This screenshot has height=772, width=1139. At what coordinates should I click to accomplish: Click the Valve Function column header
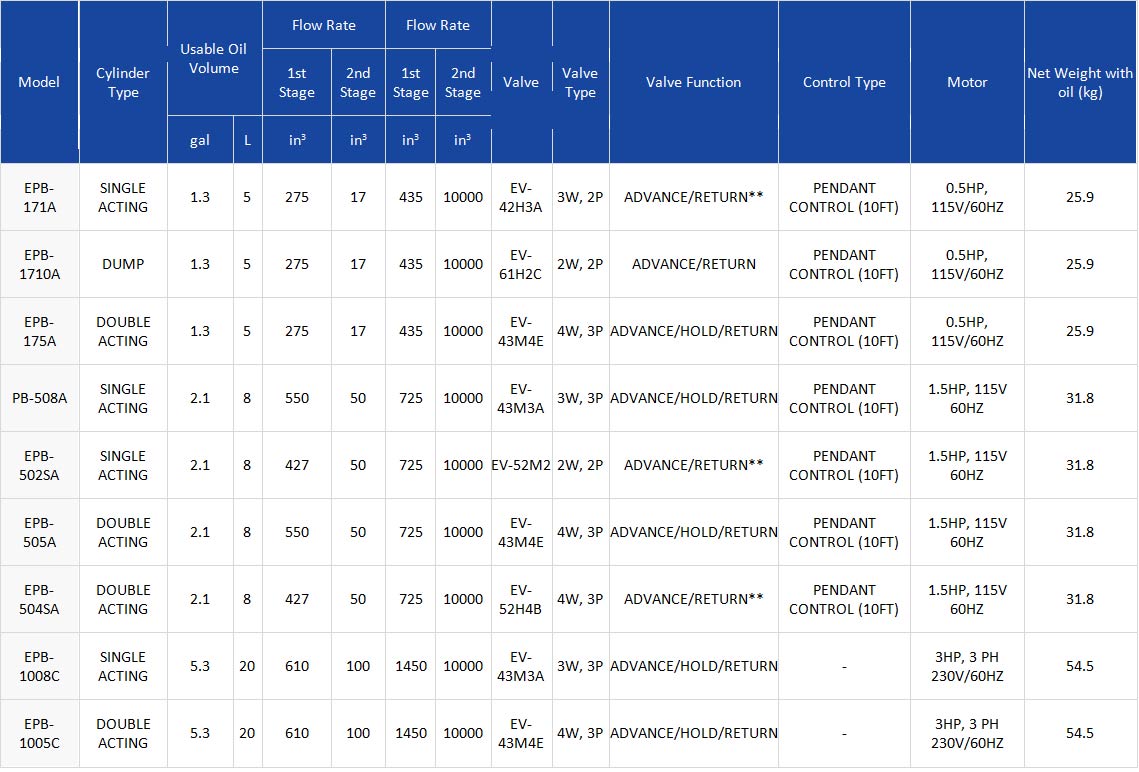[x=694, y=82]
